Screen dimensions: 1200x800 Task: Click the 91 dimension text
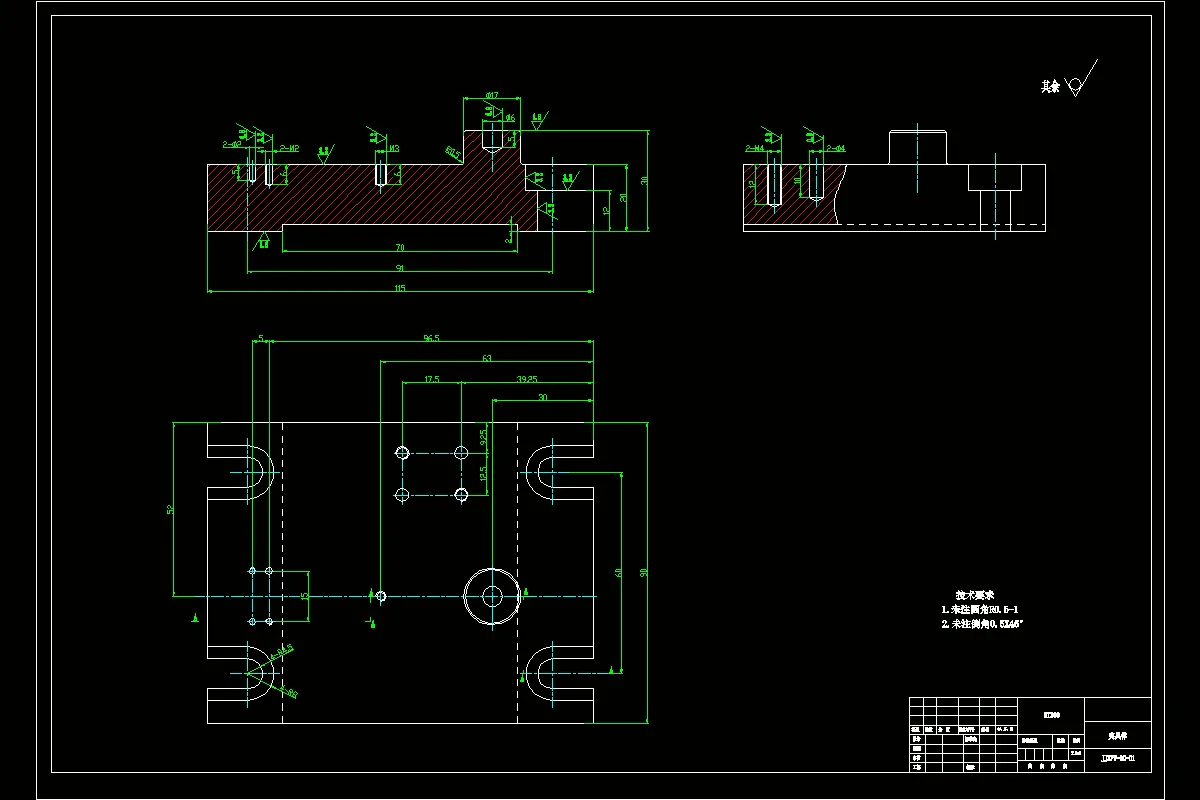click(399, 267)
